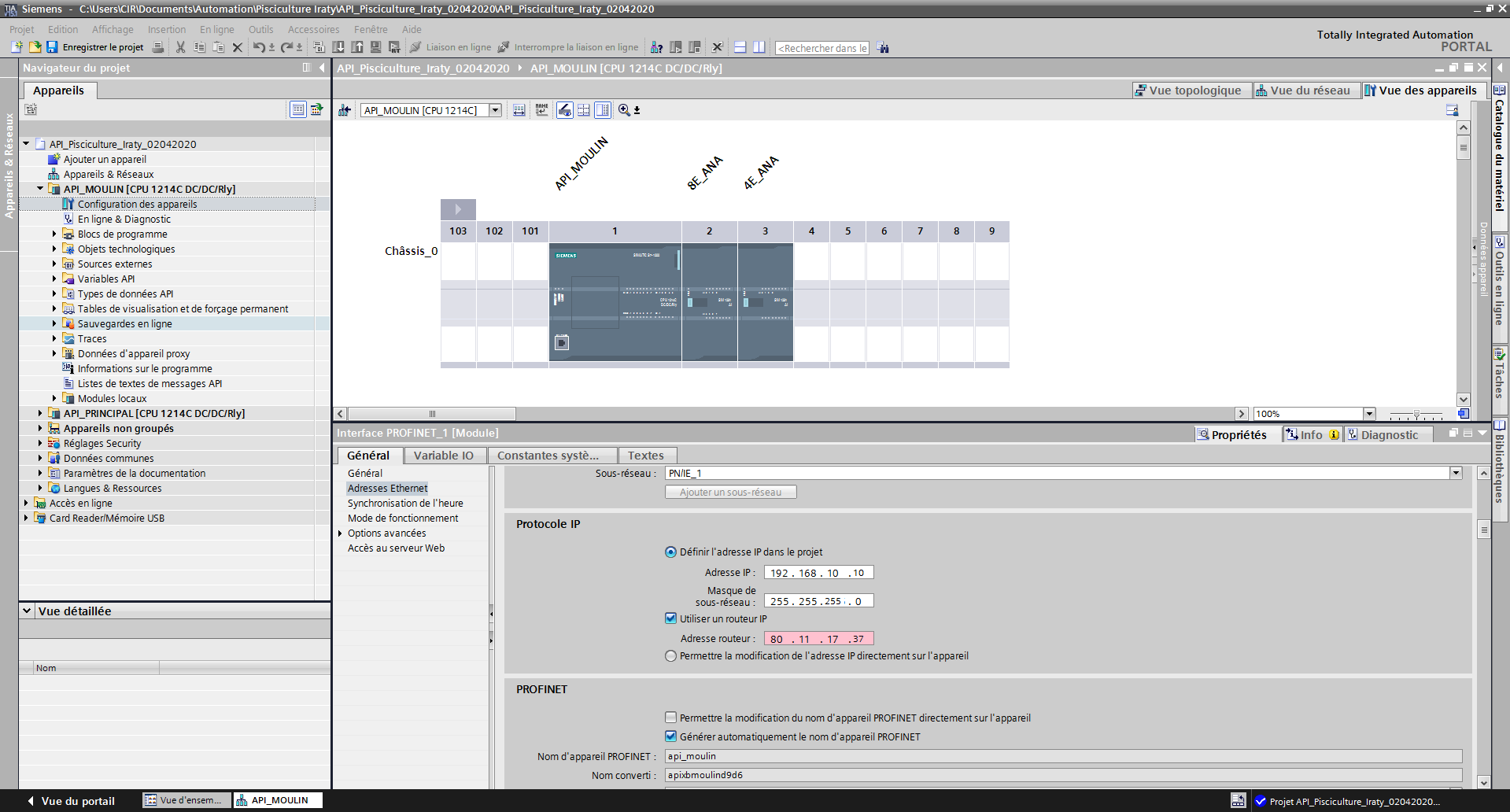Click Liaison en ligne go-online icon
The height and width of the screenshot is (812, 1510).
[x=416, y=47]
